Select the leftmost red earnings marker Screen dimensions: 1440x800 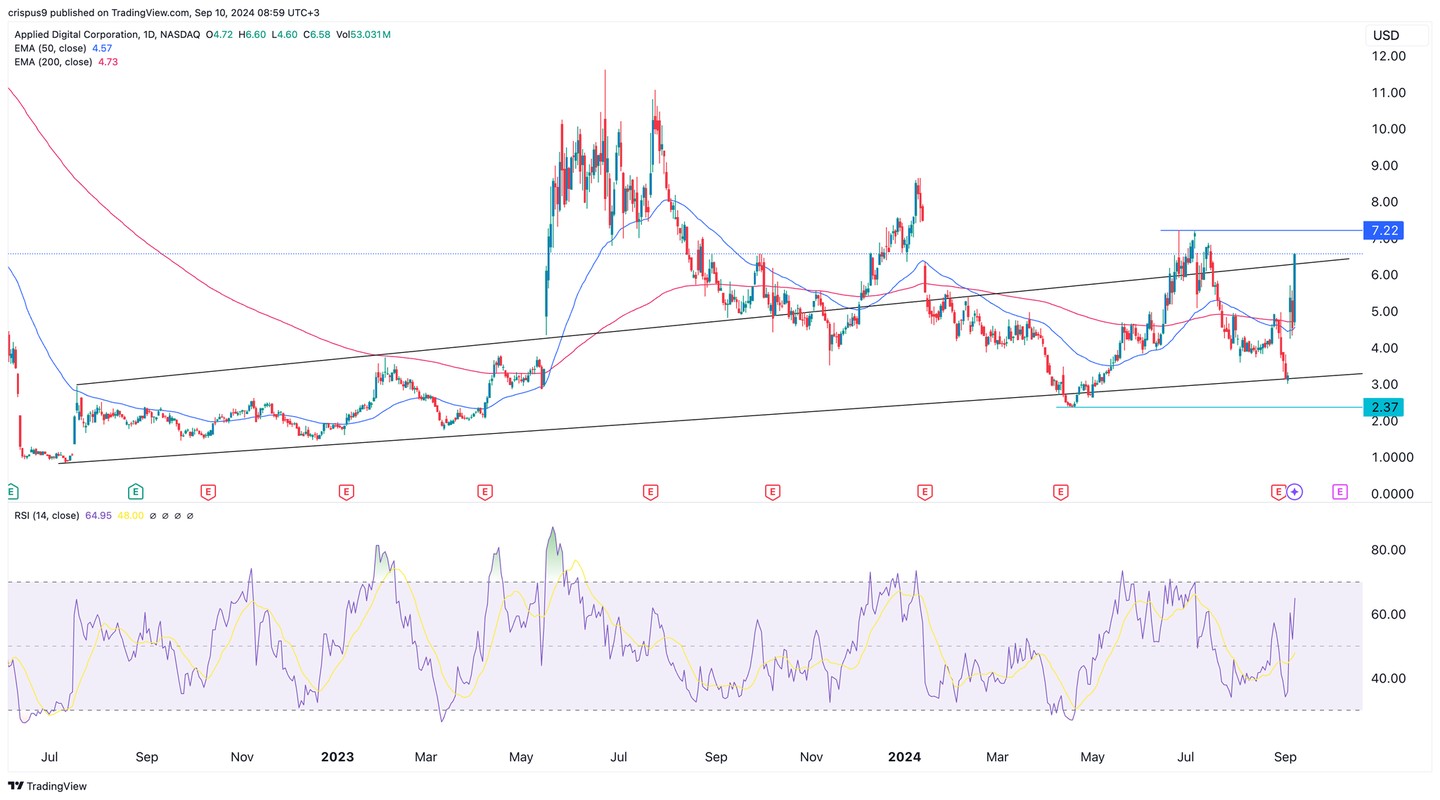(209, 491)
